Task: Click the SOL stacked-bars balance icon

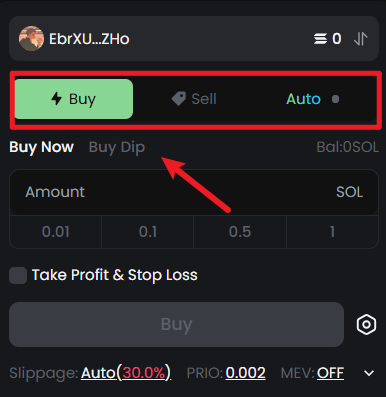Action: pyautogui.click(x=320, y=39)
